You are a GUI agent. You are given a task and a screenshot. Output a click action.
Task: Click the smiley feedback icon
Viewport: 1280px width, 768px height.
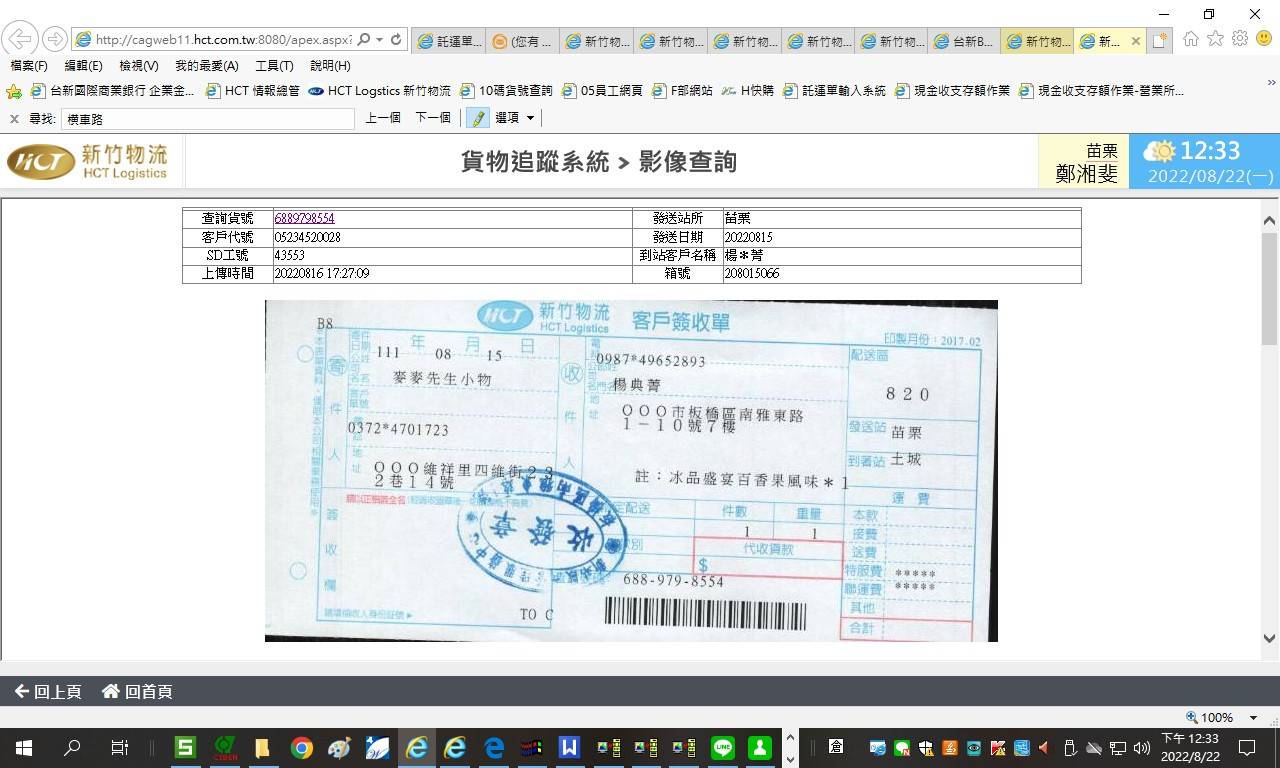tap(1264, 39)
